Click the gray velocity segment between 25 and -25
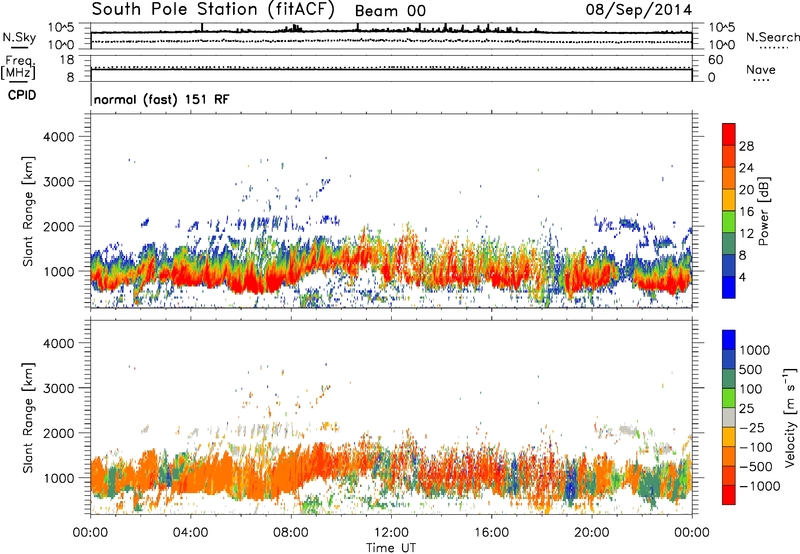The image size is (800, 554). (729, 417)
